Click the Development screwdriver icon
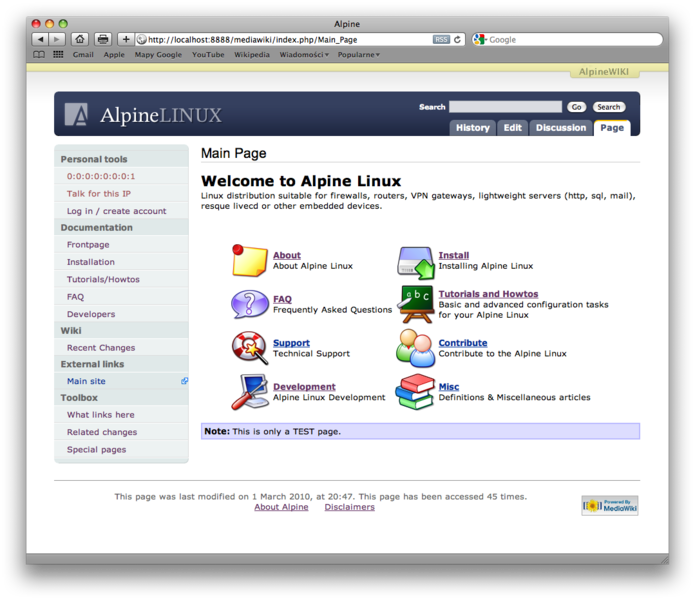The height and width of the screenshot is (600, 695). pyautogui.click(x=250, y=392)
